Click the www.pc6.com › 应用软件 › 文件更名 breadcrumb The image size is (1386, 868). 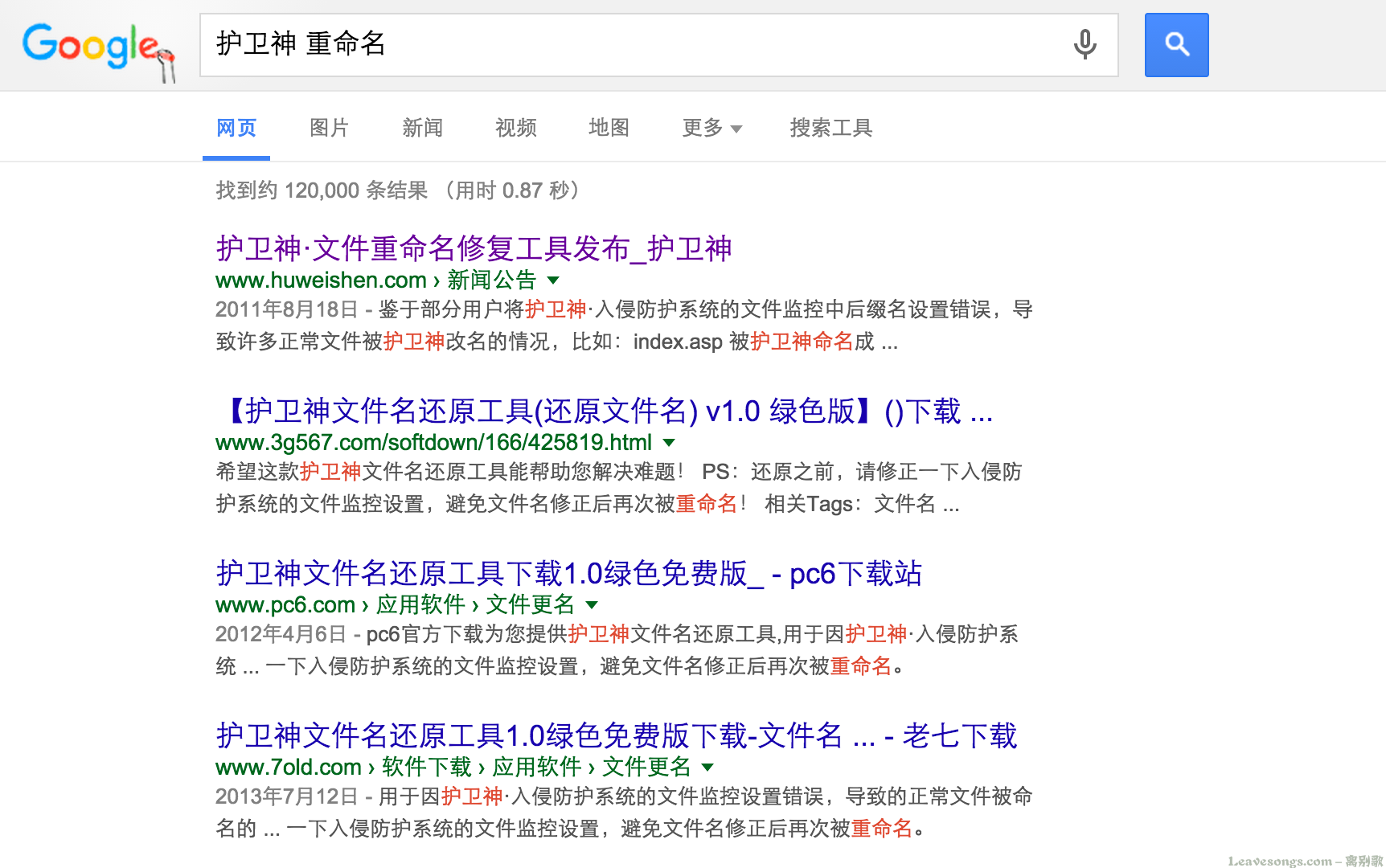[395, 604]
